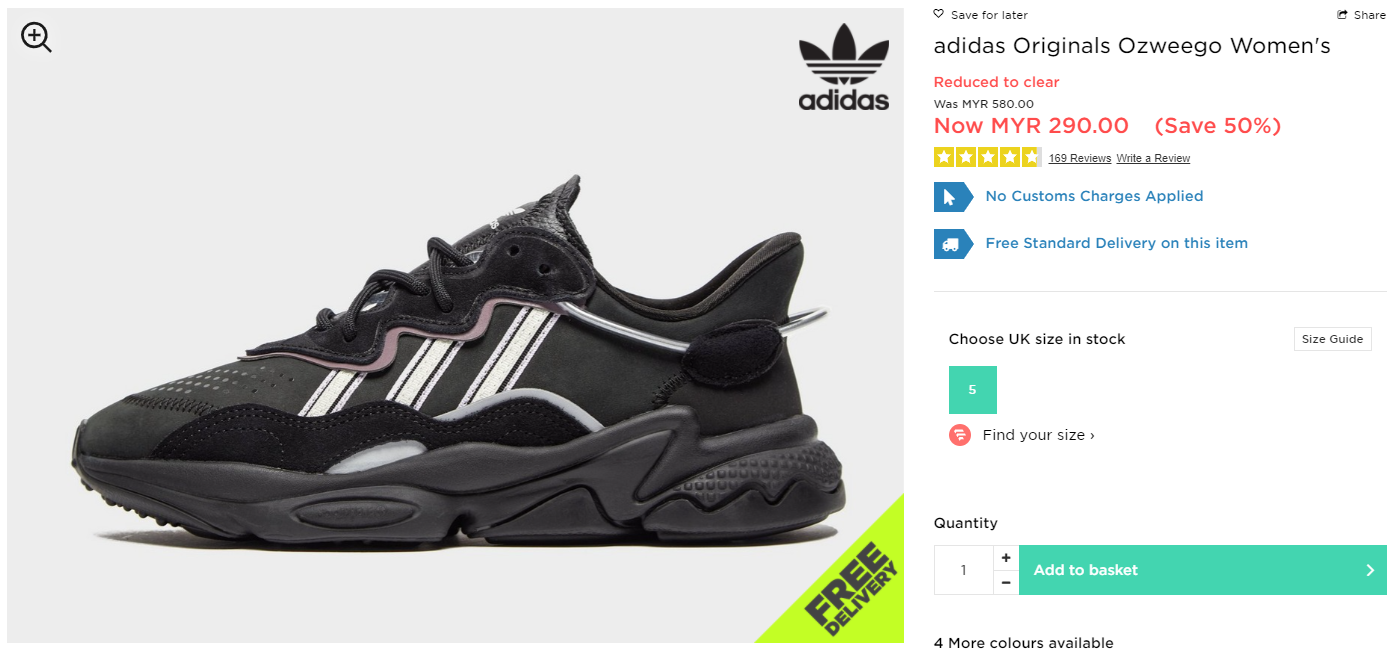The image size is (1397, 656).
Task: Click the delivery truck icon
Action: [953, 244]
